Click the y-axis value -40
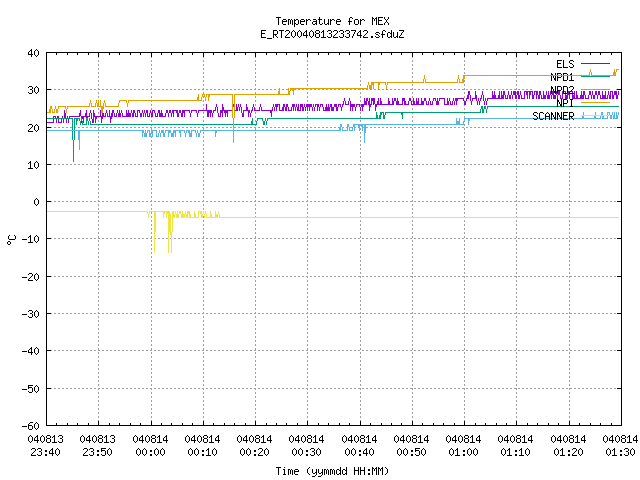This screenshot has height=480, width=640. click(x=31, y=351)
